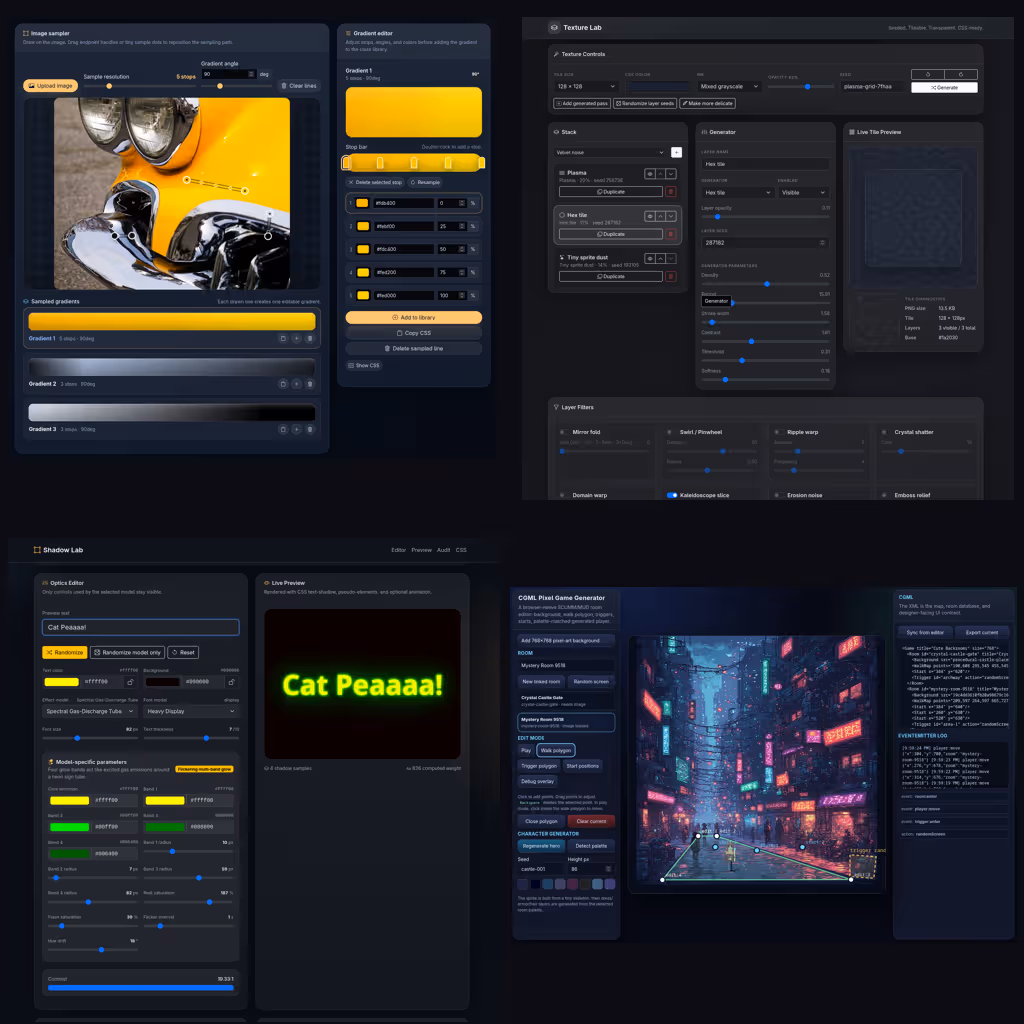The image size is (1024, 1024).
Task: Click the Texture Lab logo icon
Action: coord(554,27)
